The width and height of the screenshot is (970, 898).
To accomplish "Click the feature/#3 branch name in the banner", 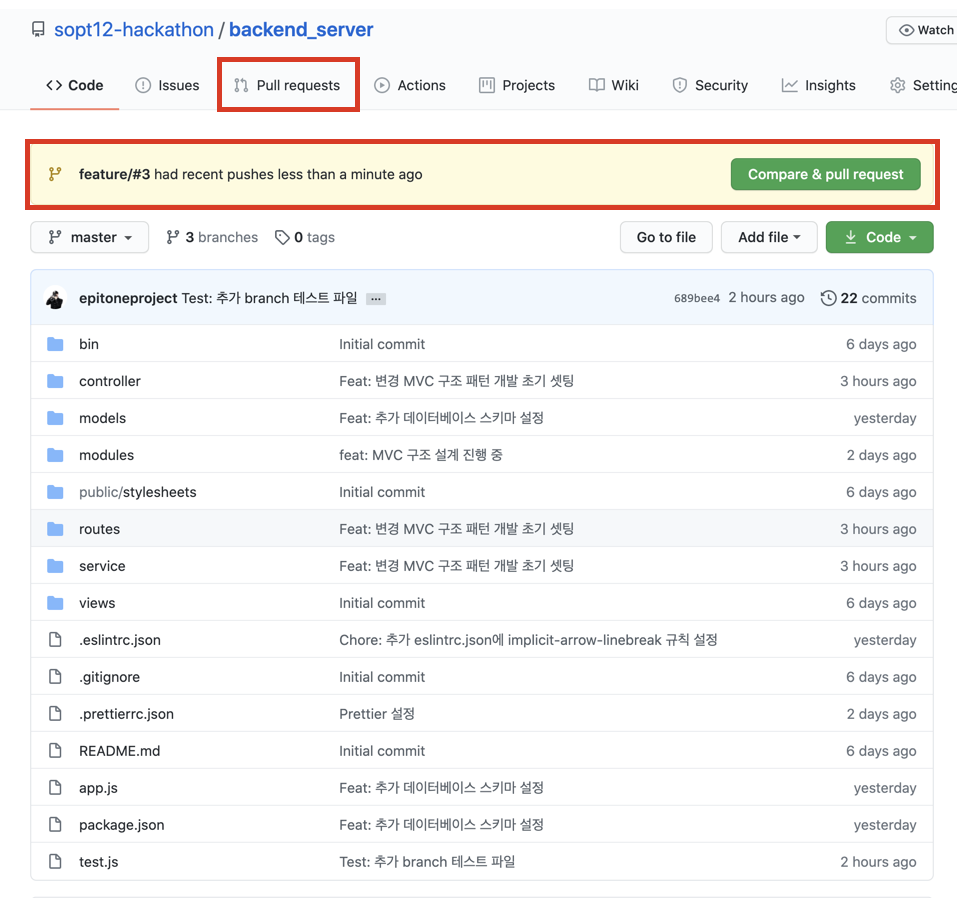I will tap(114, 174).
